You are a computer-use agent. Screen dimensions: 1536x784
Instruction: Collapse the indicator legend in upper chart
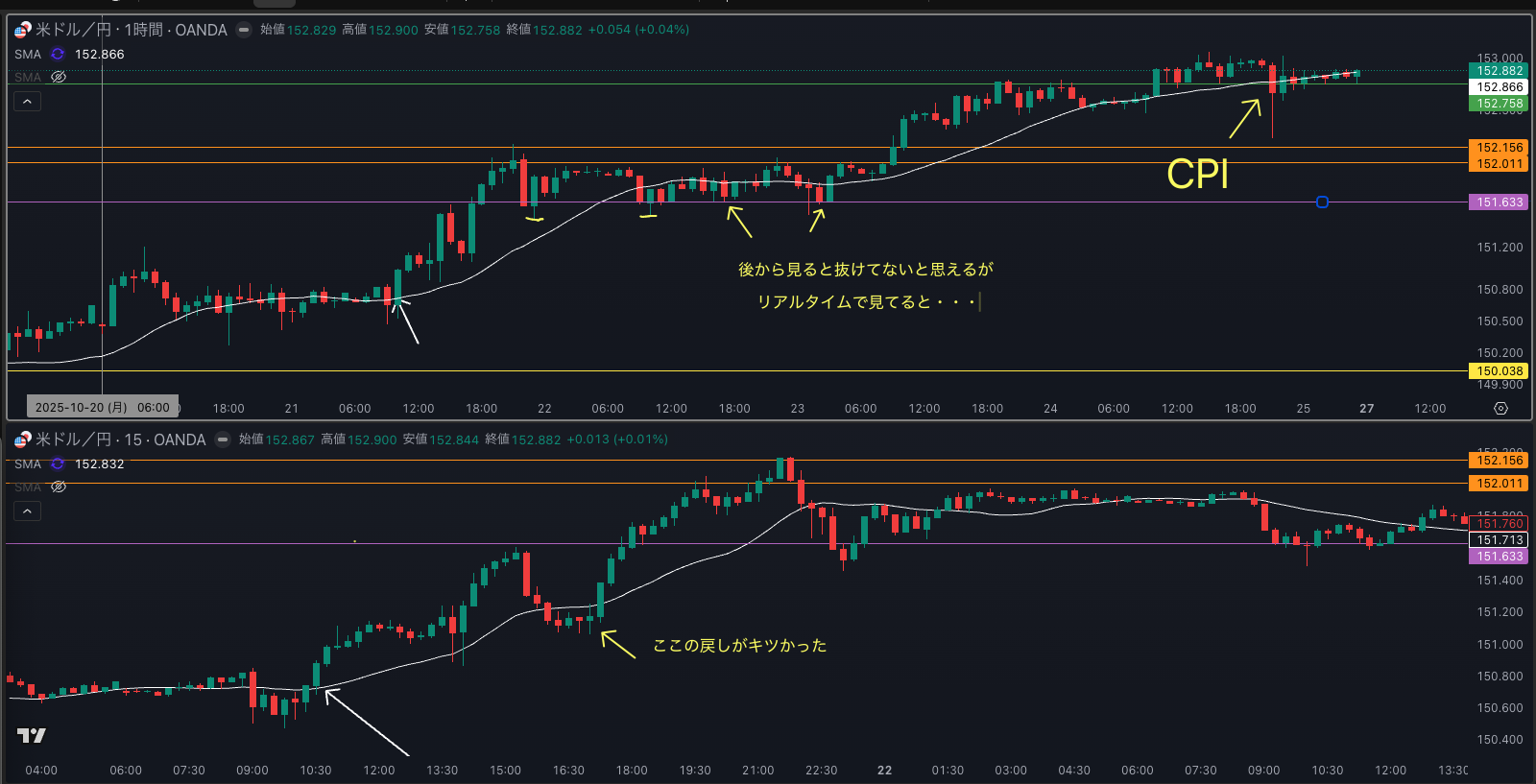(27, 101)
